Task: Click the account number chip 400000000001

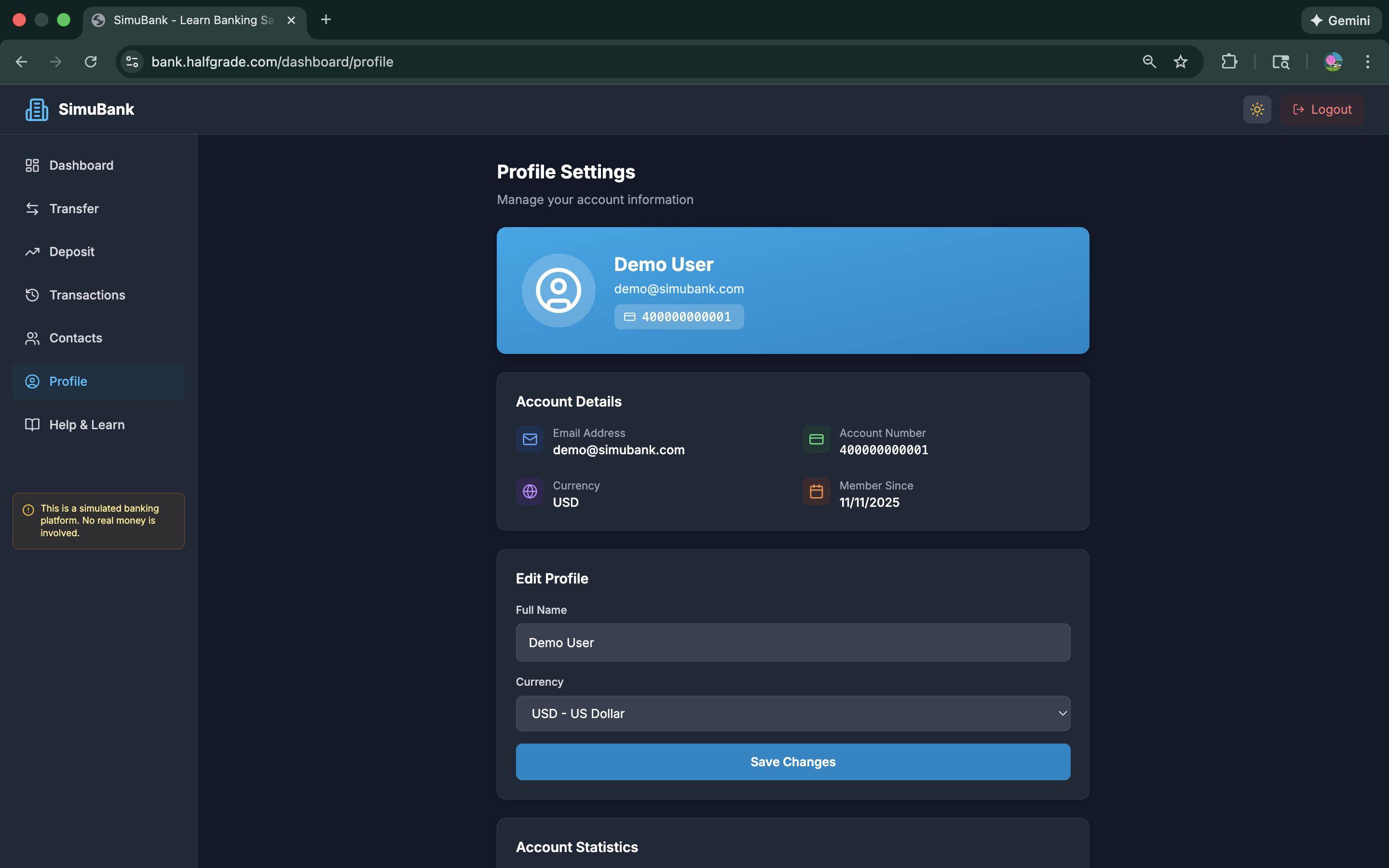Action: pos(679,316)
